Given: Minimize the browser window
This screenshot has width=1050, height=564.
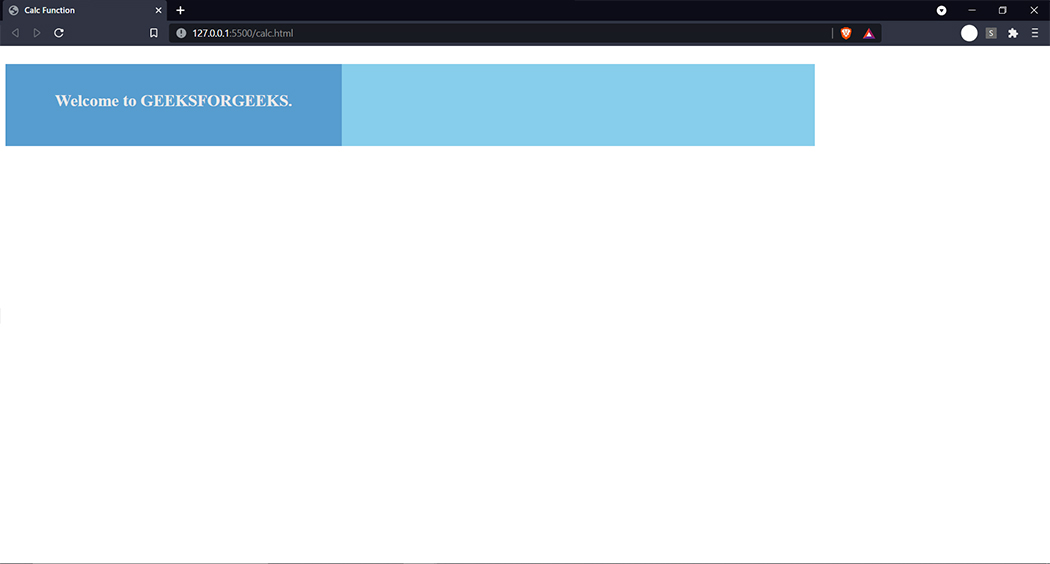Looking at the screenshot, I should [x=972, y=10].
